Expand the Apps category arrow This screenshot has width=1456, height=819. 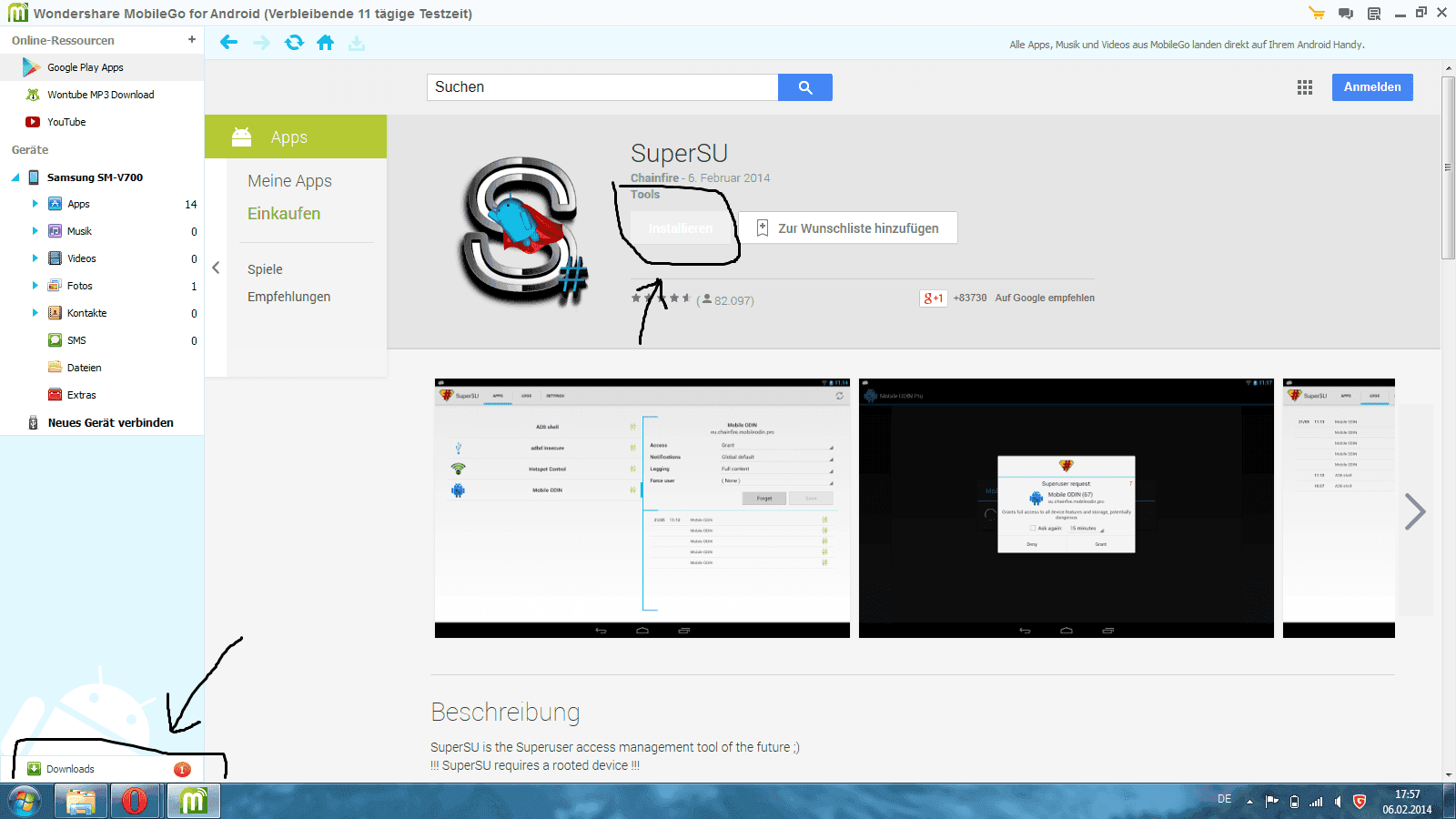pos(35,204)
